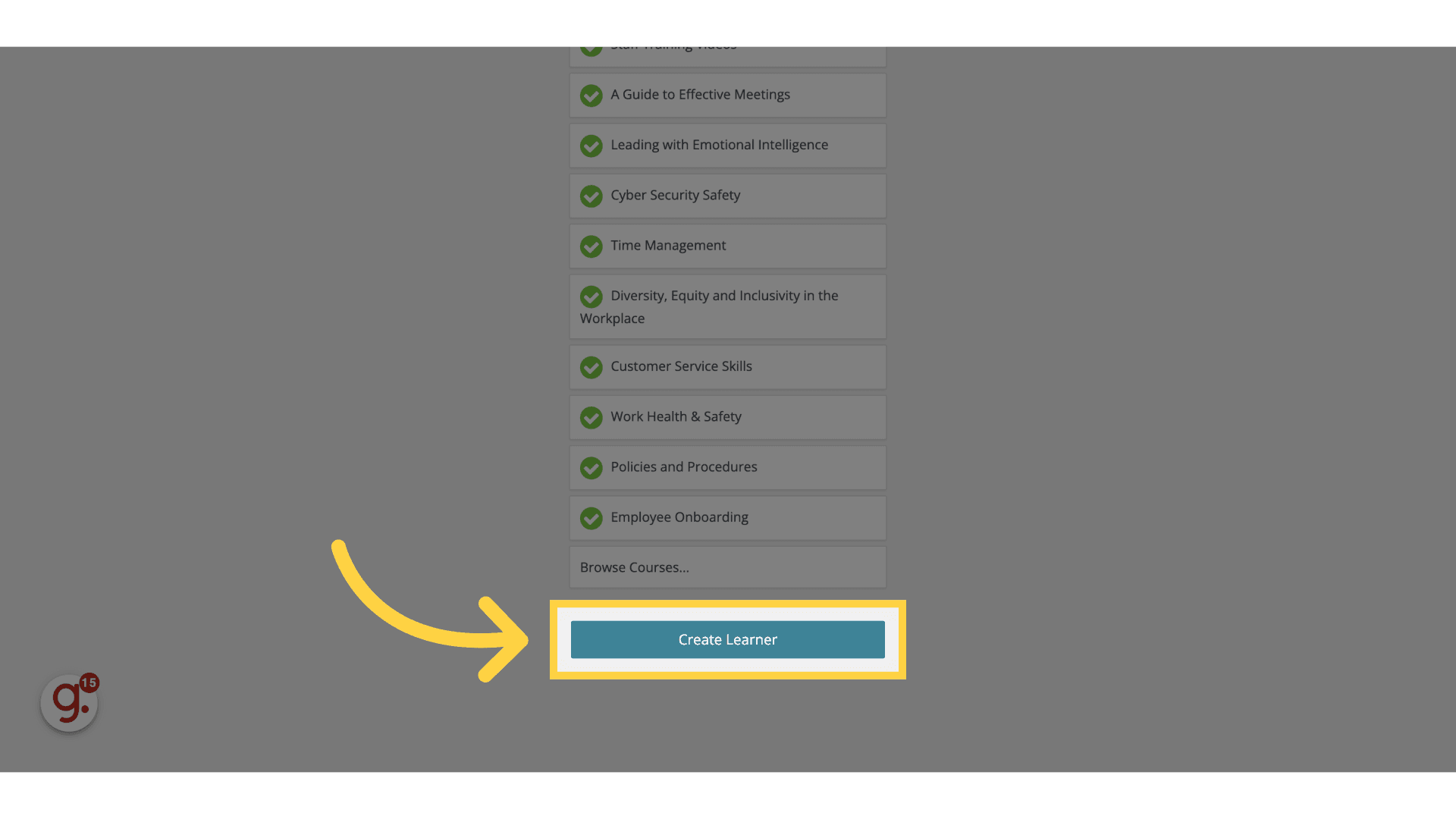1456x819 pixels.
Task: Click the green checkmark icon for 'Employee Onboarding'
Action: point(591,518)
